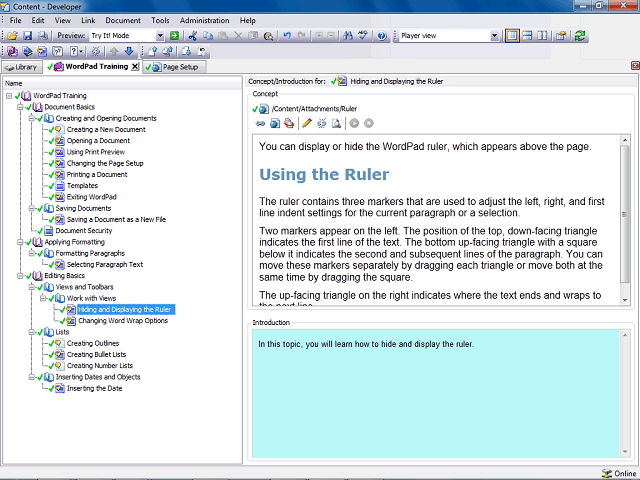The height and width of the screenshot is (480, 640).
Task: Select the Templates tree item
Action: 82,186
